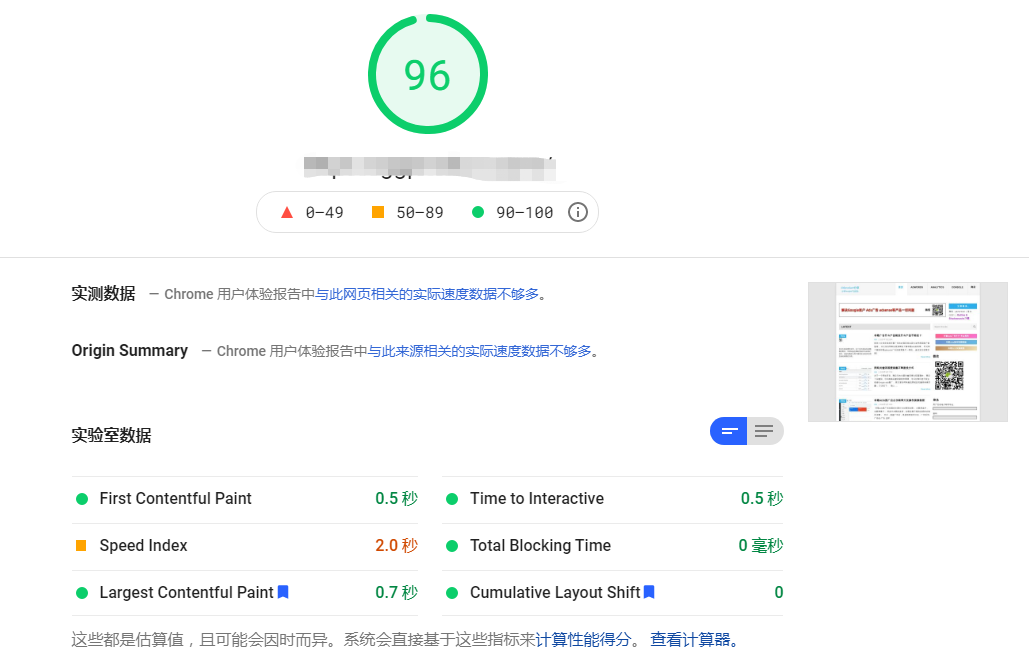Switch lab data to compact view

[728, 431]
